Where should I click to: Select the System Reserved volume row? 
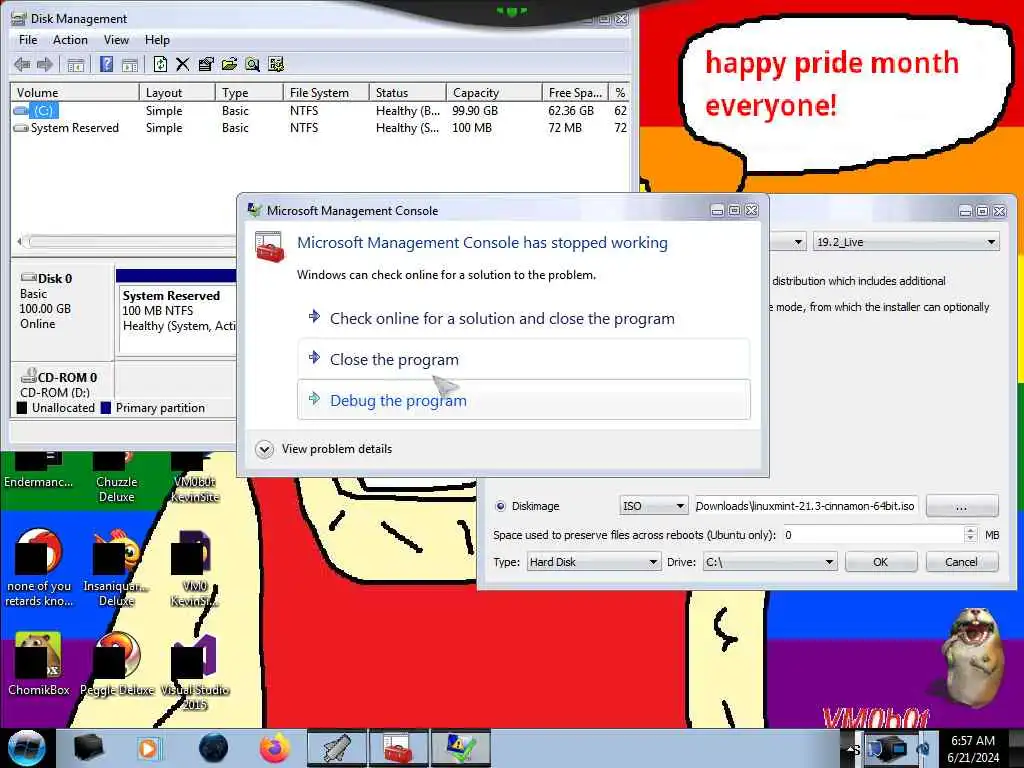pyautogui.click(x=320, y=128)
